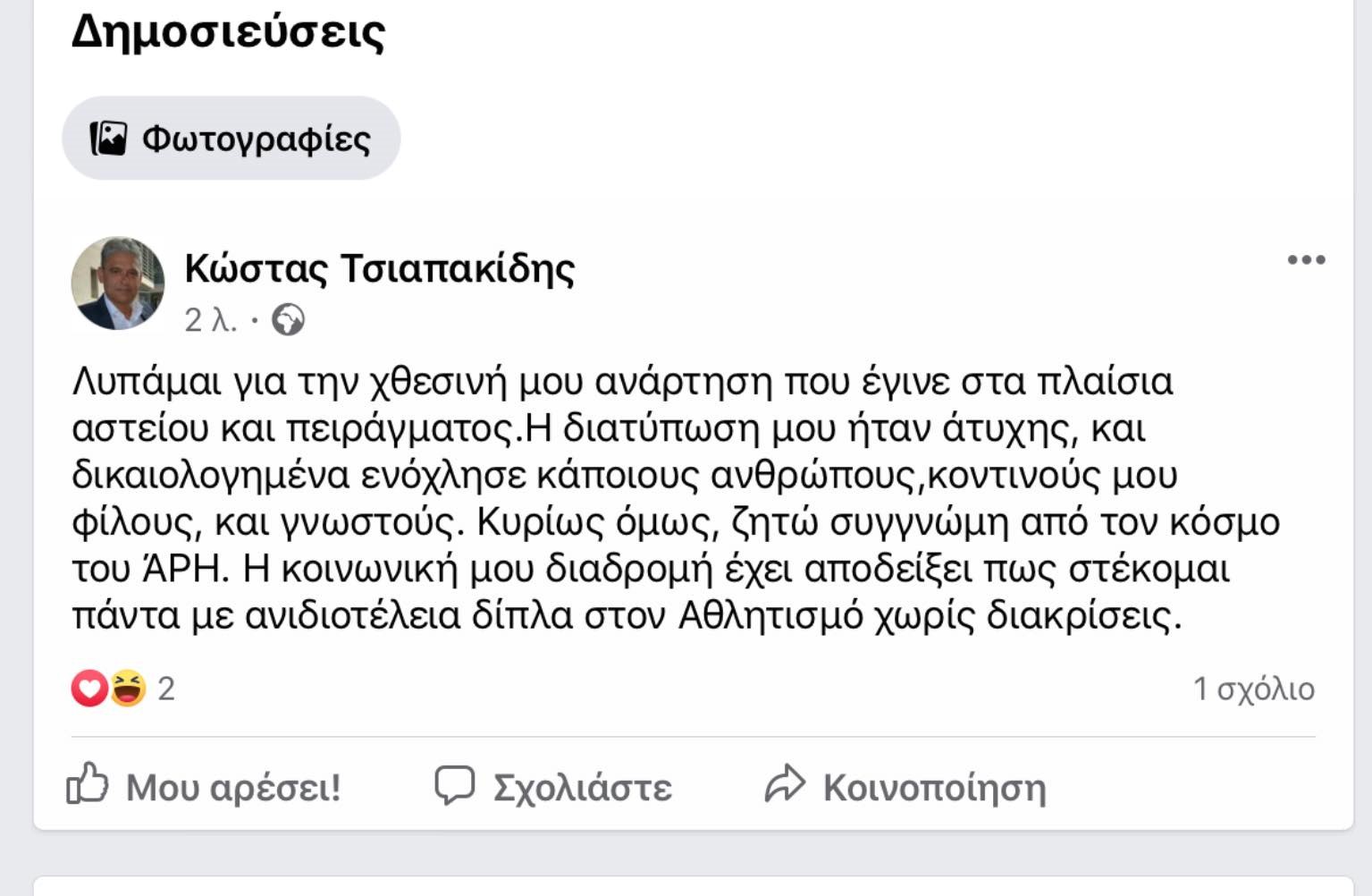Screen dimensions: 1372x896
Task: Toggle Μου αρέσει! like on post
Action: (x=204, y=786)
